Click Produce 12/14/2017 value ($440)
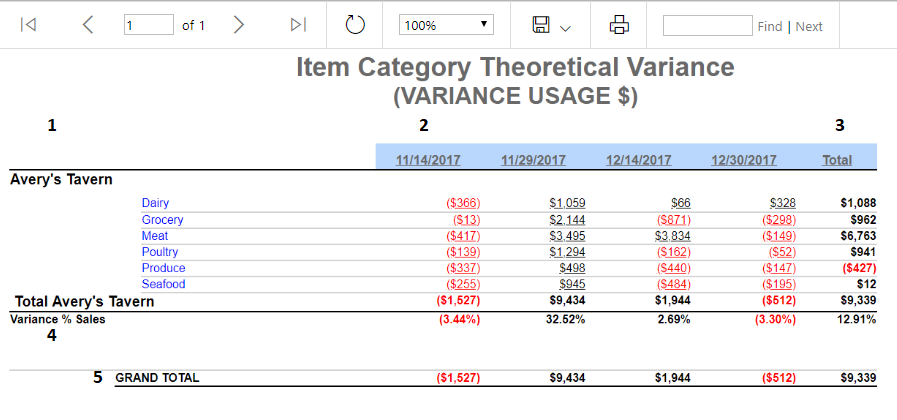 pos(674,268)
